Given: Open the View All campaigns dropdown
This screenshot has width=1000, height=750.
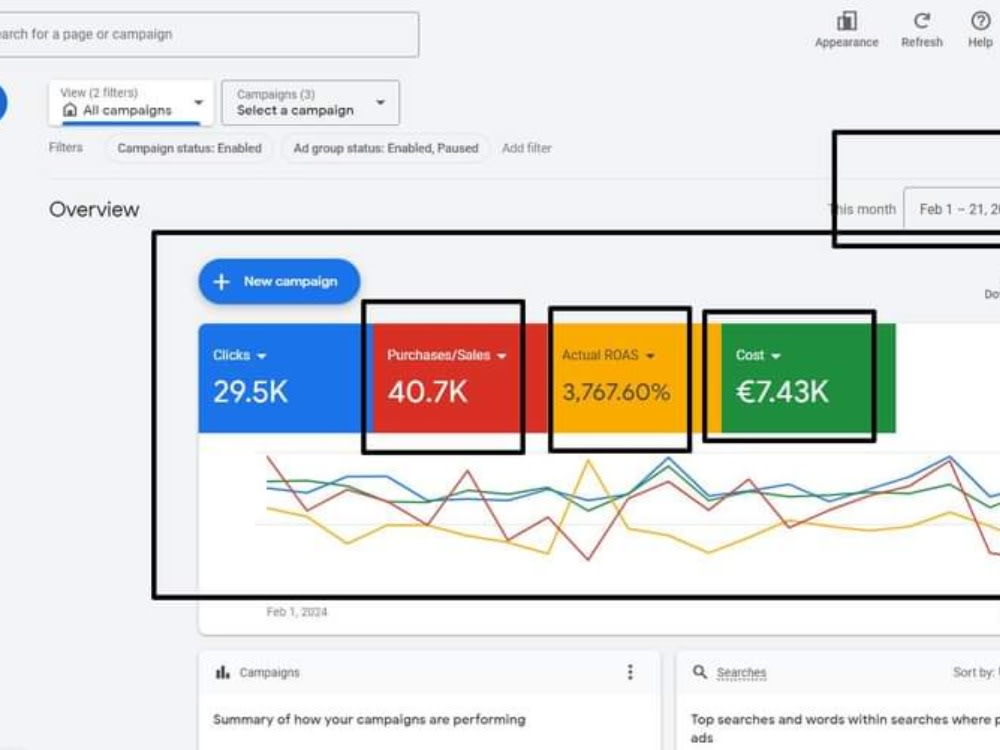Looking at the screenshot, I should (x=131, y=103).
